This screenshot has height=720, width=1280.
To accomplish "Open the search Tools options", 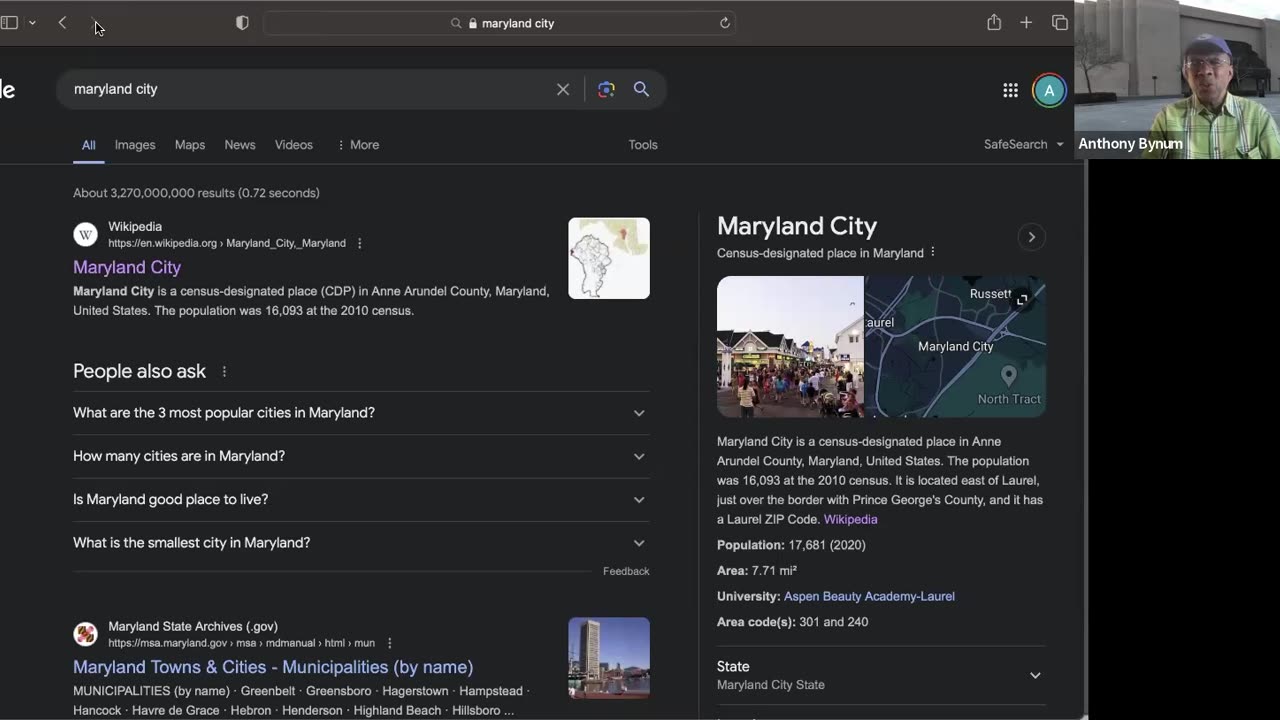I will pos(643,145).
